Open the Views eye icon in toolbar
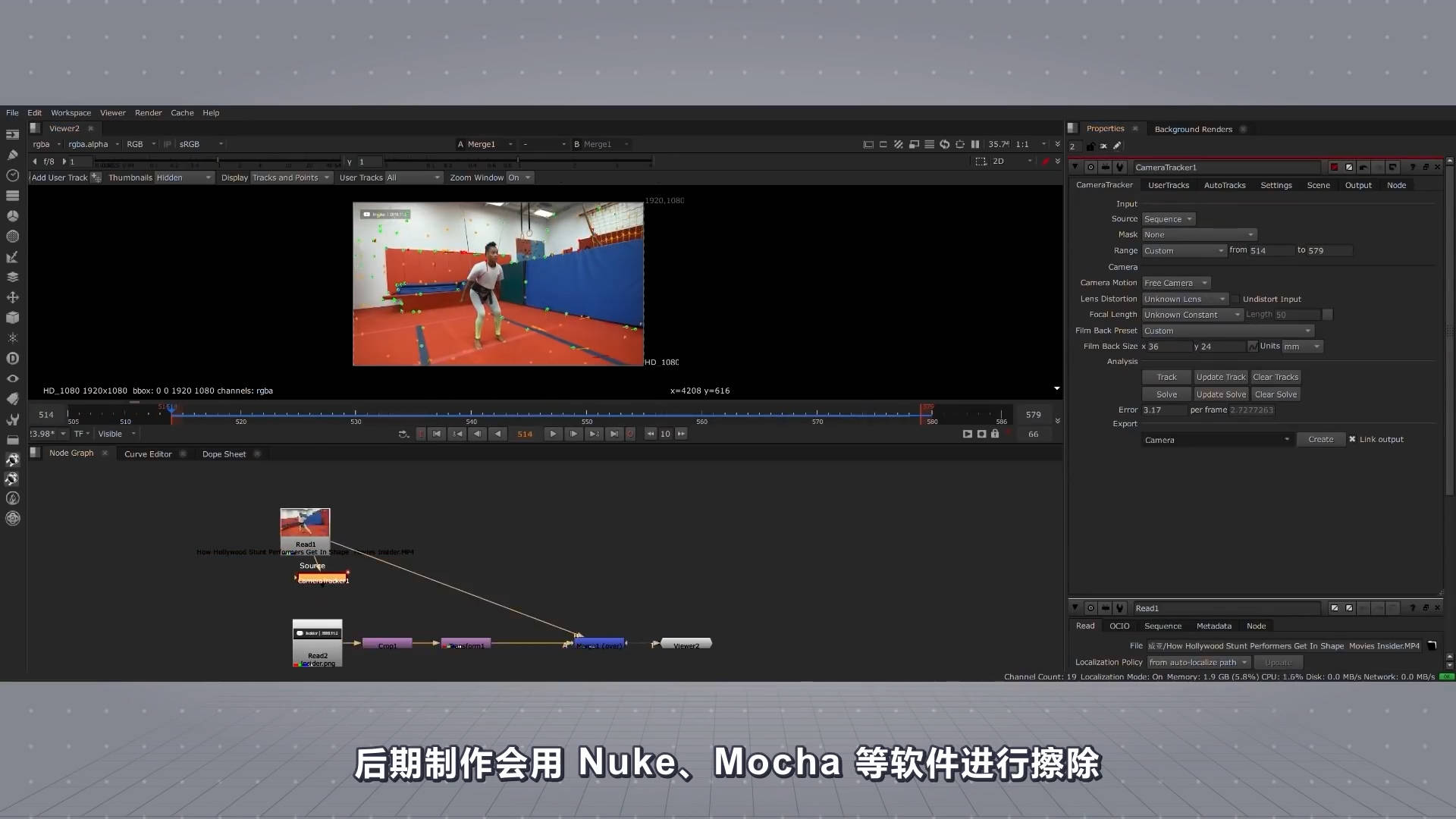 point(12,378)
